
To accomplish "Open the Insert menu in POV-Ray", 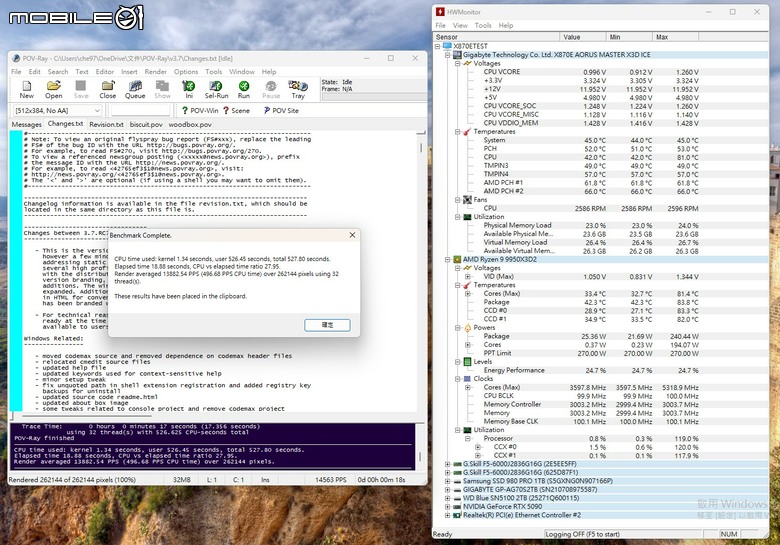I will [x=129, y=72].
